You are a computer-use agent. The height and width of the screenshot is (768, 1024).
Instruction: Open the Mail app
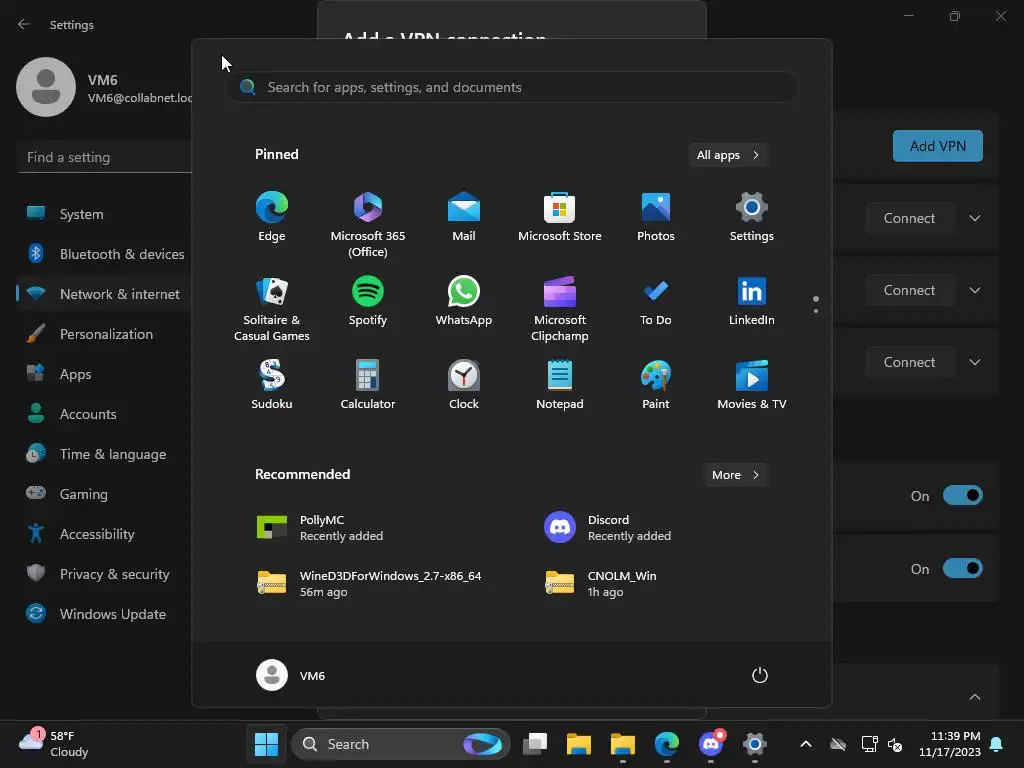464,217
